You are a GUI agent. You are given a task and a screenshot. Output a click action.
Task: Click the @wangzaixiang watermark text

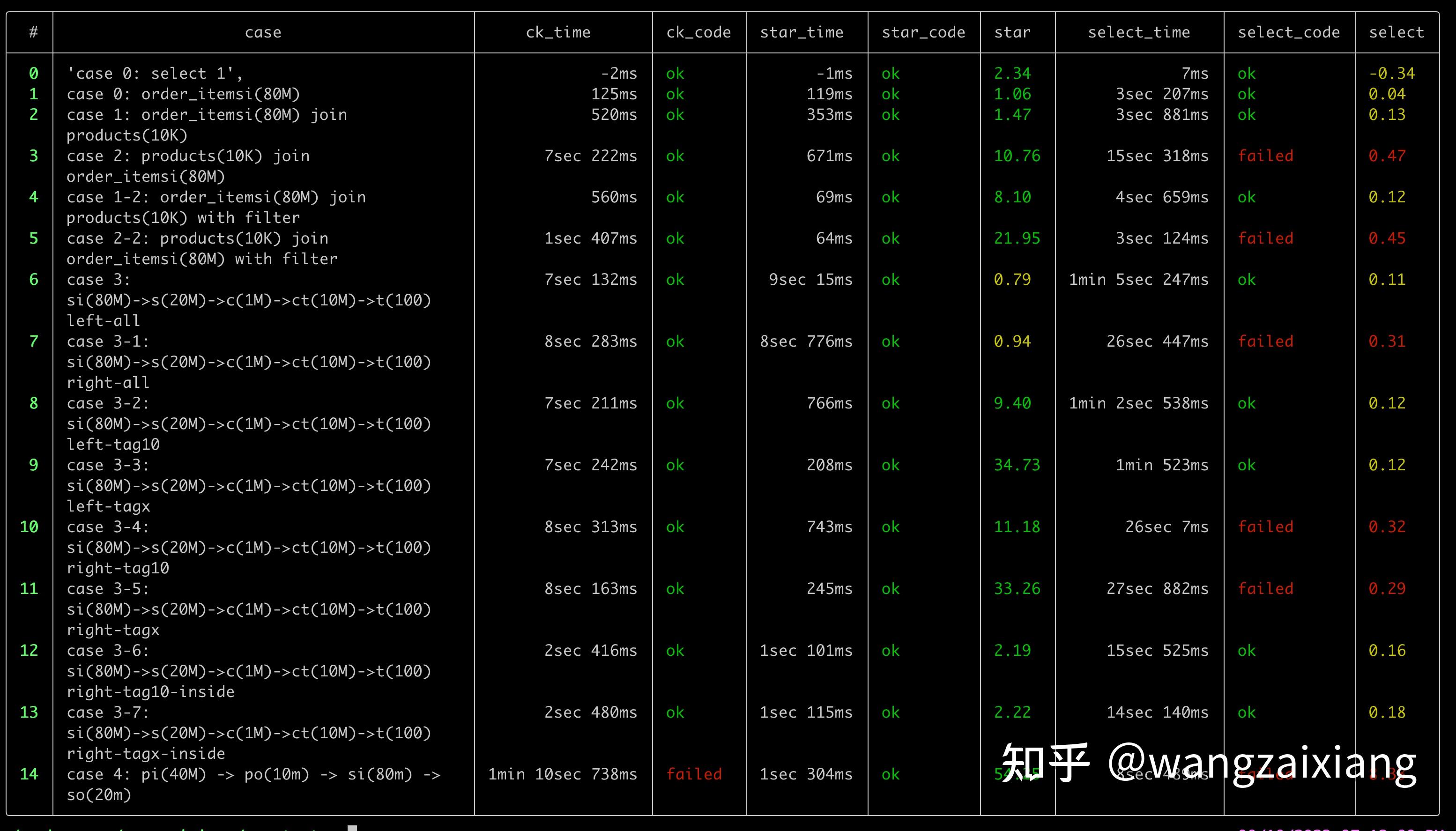[1262, 762]
